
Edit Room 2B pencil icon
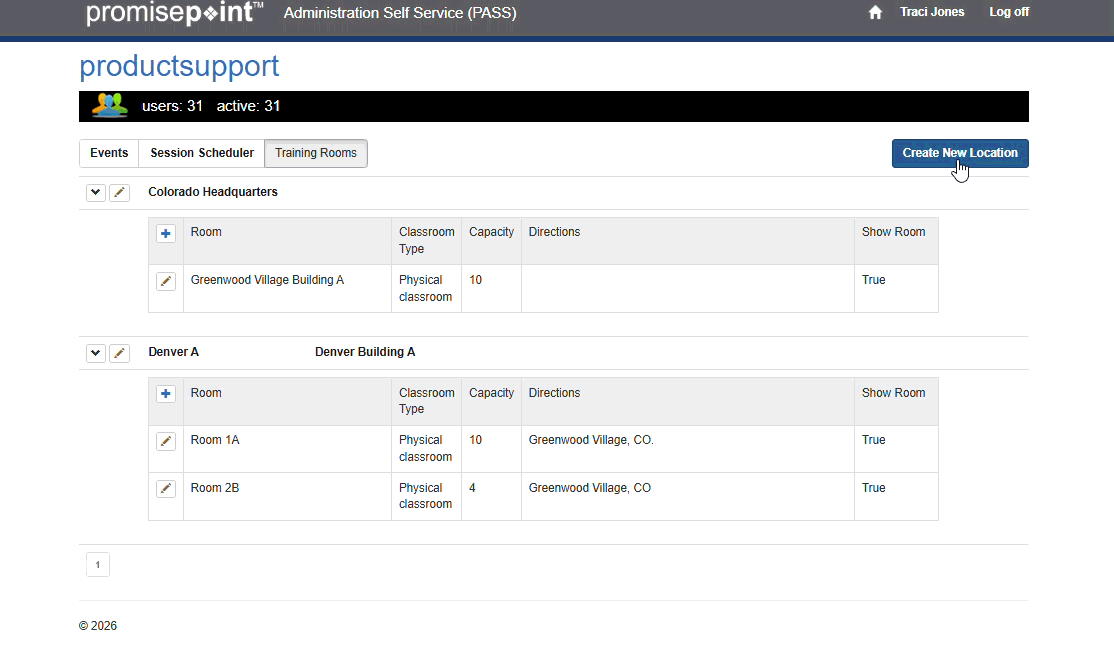pyautogui.click(x=166, y=489)
